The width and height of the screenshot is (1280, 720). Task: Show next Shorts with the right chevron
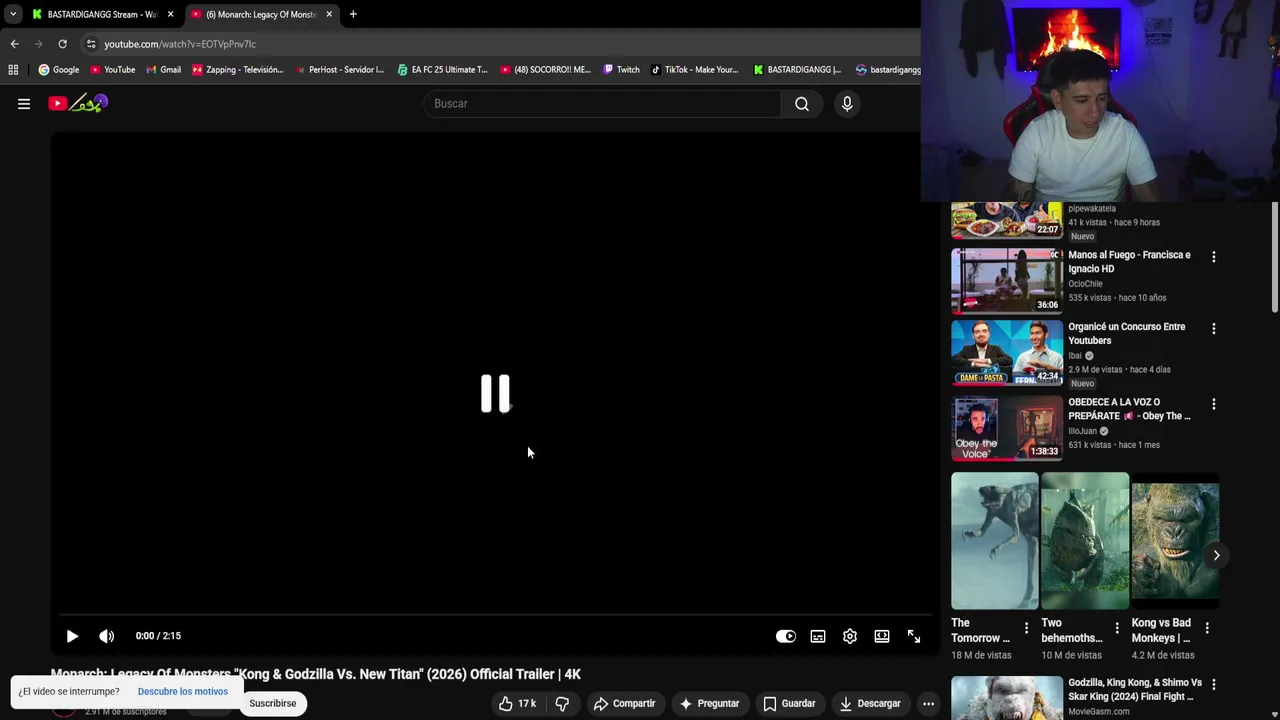1216,555
